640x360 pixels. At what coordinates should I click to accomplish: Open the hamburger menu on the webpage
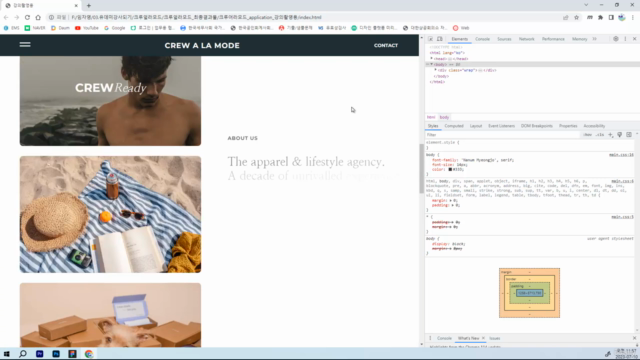tap(25, 44)
